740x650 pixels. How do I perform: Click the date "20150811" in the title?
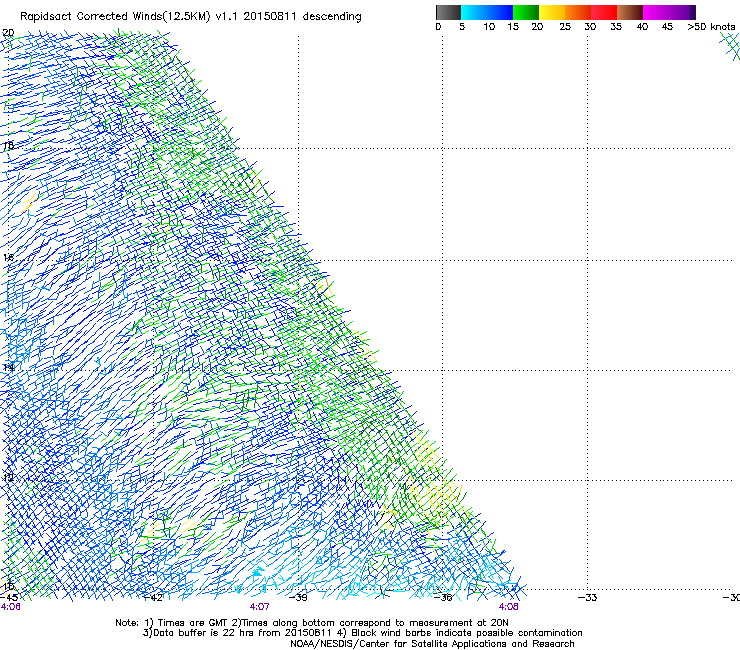(x=269, y=16)
